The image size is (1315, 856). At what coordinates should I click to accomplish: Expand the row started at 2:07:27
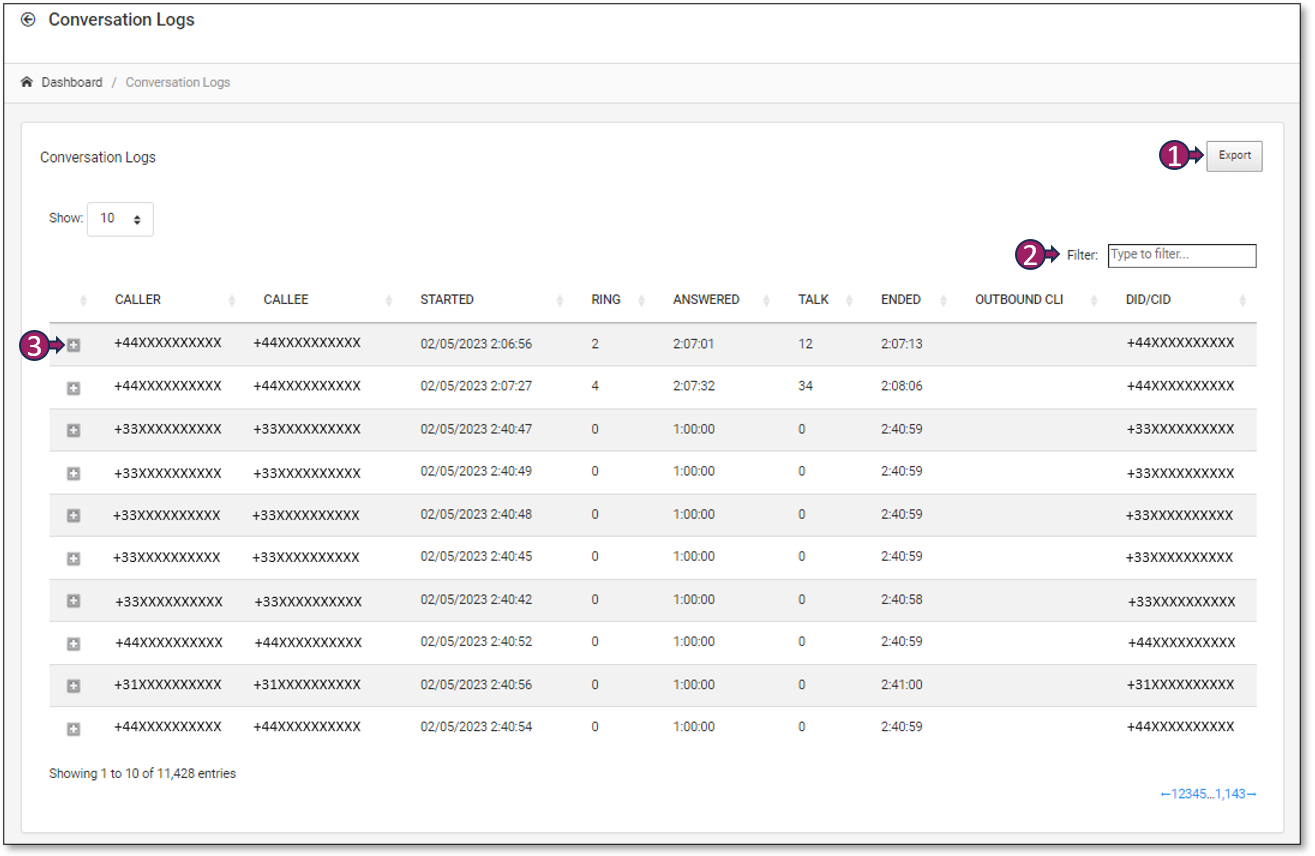pyautogui.click(x=74, y=388)
